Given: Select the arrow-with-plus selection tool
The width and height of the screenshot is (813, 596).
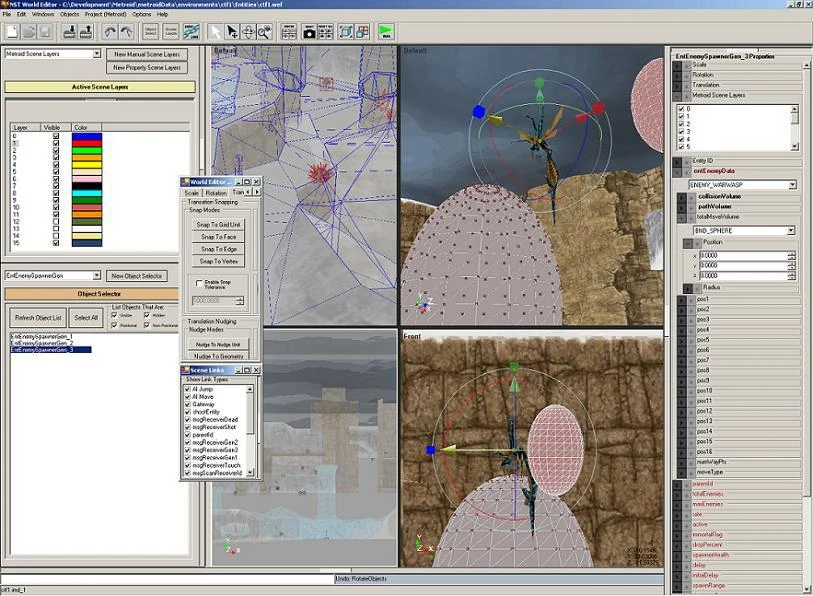Looking at the screenshot, I should (232, 32).
